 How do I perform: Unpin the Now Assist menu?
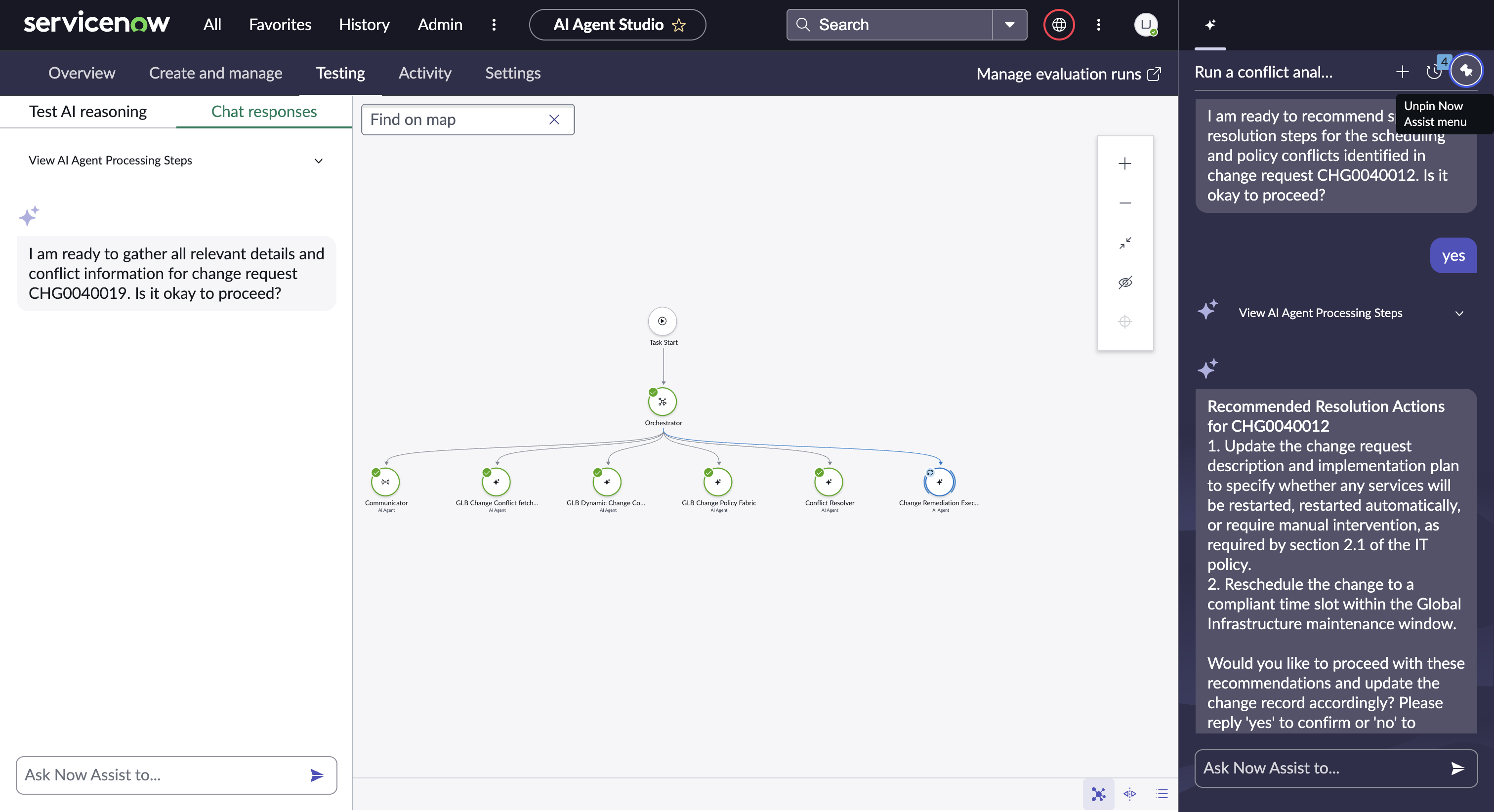coord(1465,71)
